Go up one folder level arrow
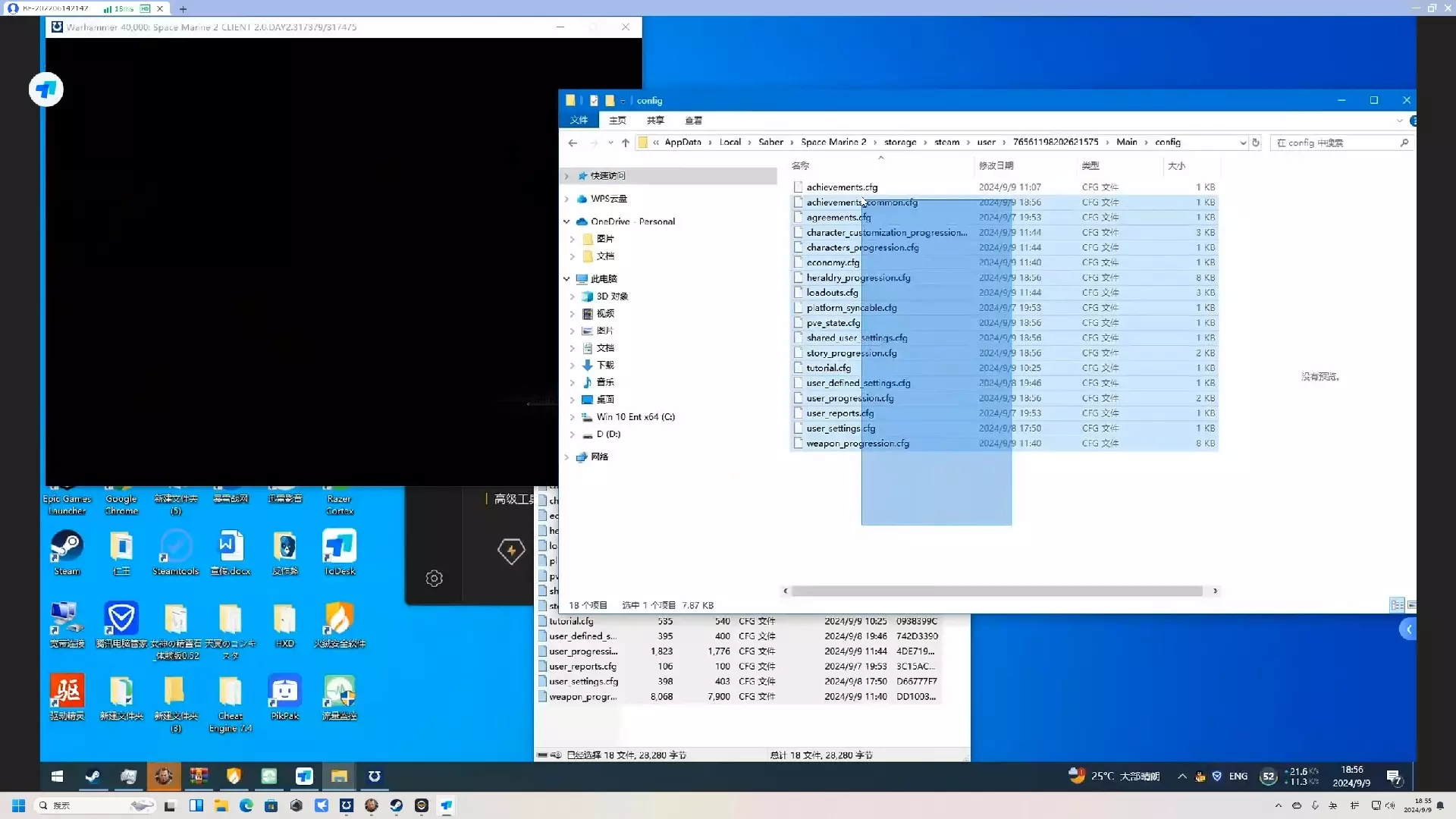 tap(626, 143)
